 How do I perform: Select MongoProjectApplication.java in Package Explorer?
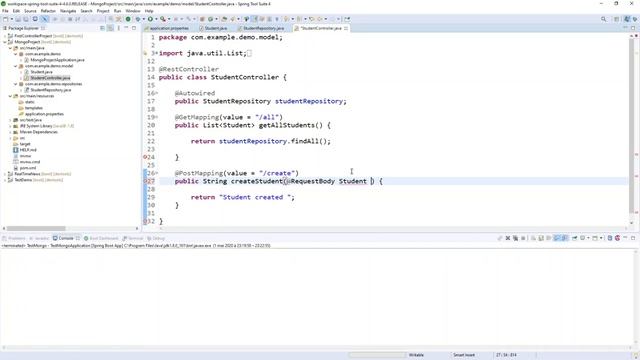pos(57,60)
